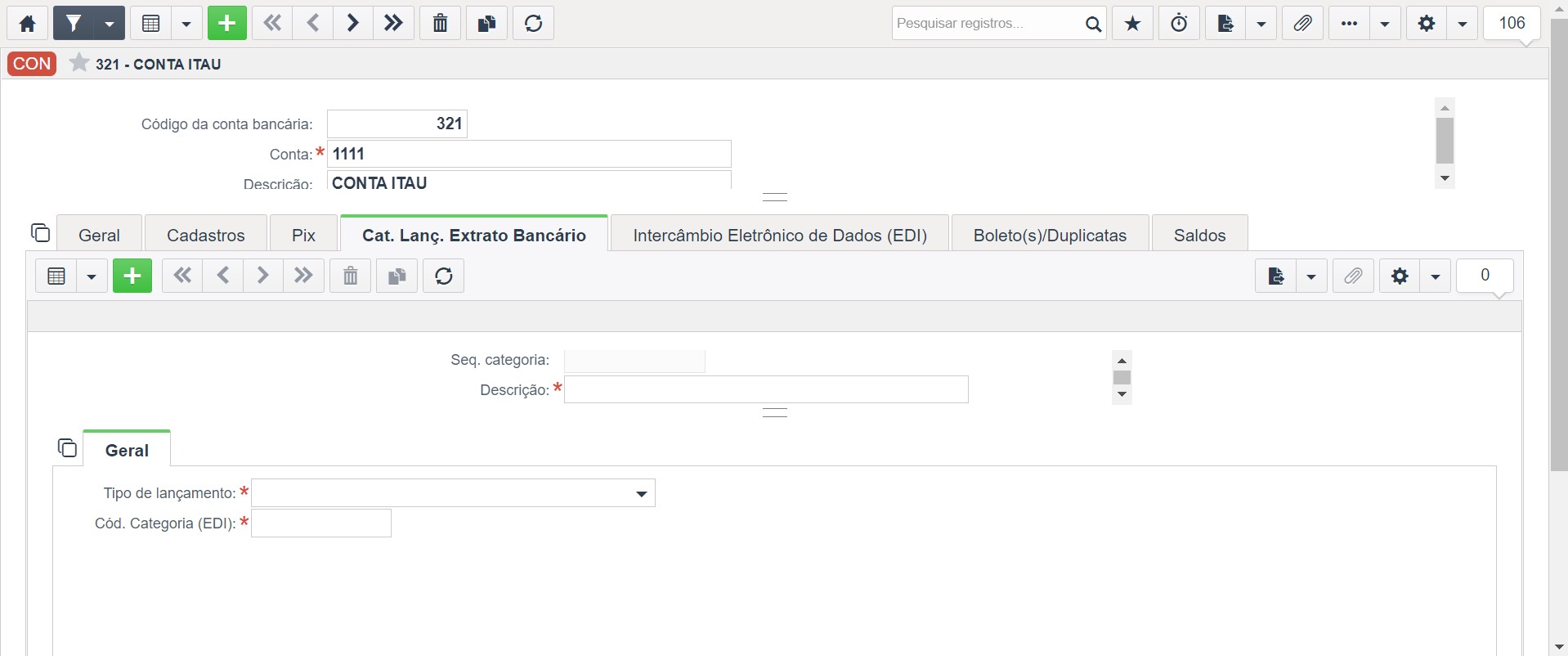
Task: Open export document icon in sub toolbar
Action: [x=1275, y=276]
